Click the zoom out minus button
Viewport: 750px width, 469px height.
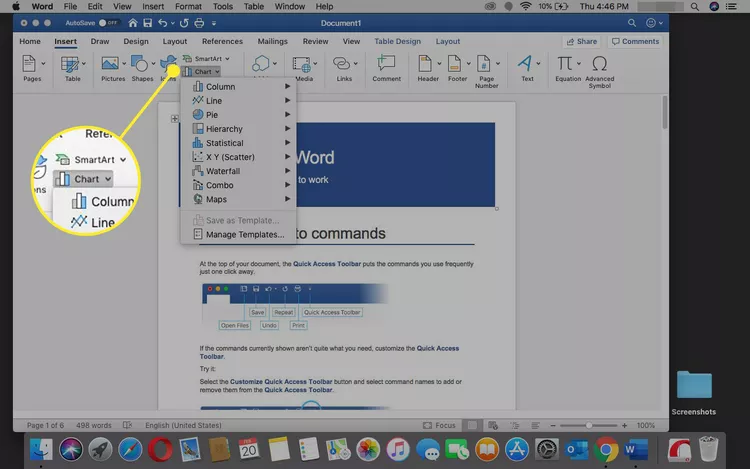(x=553, y=425)
